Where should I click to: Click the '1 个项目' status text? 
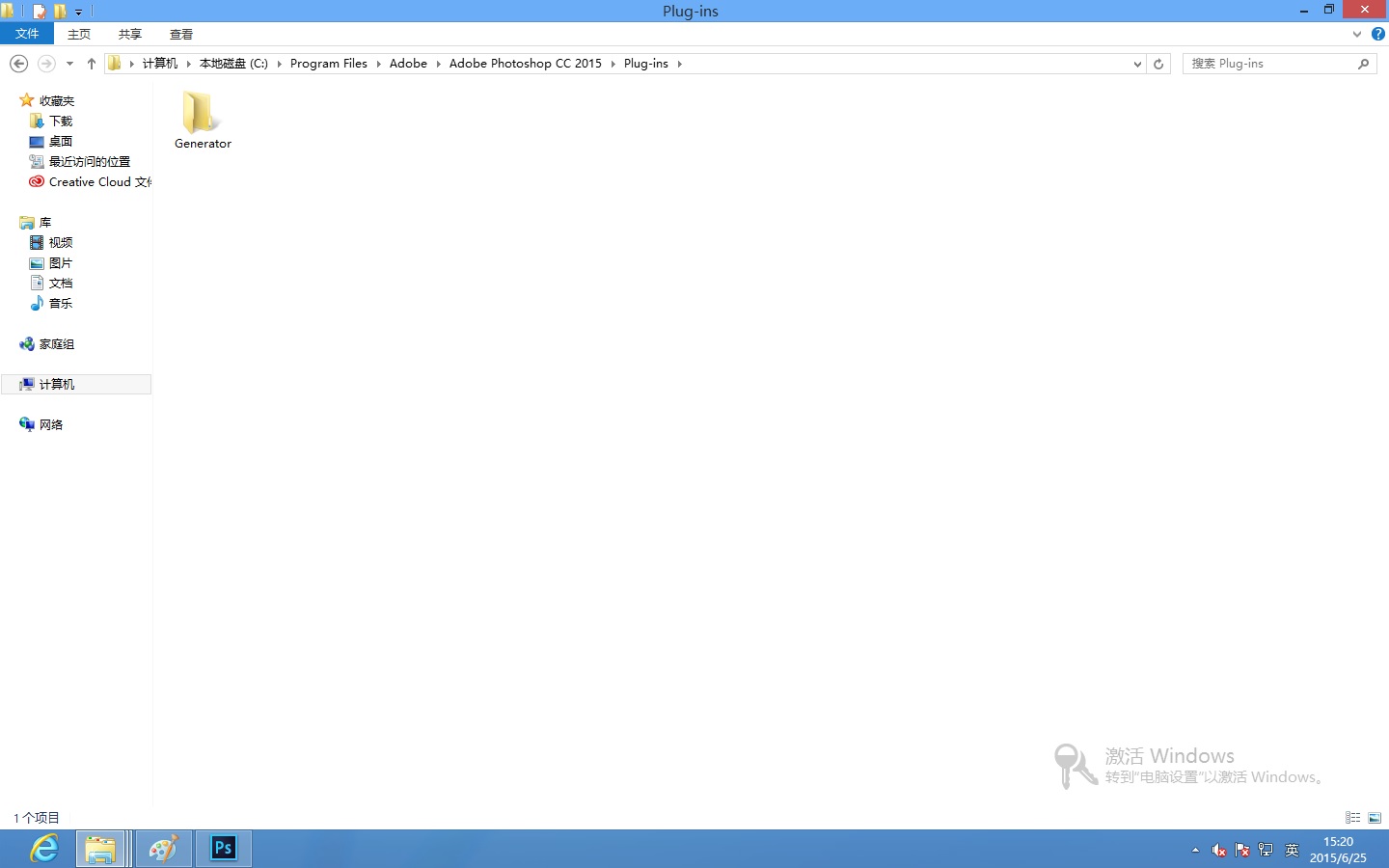click(36, 818)
